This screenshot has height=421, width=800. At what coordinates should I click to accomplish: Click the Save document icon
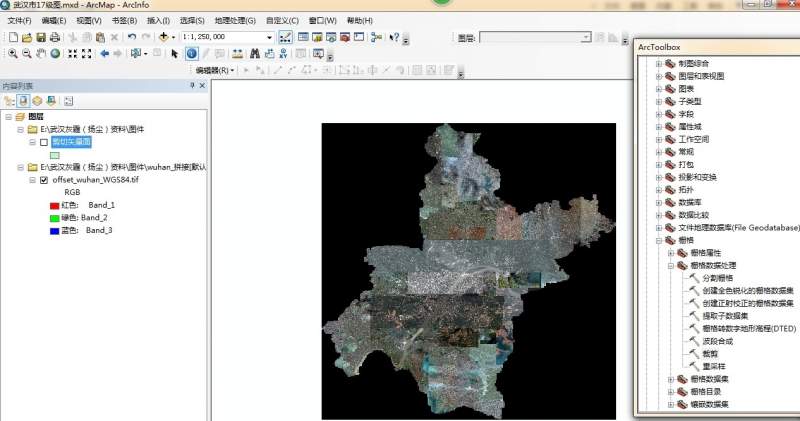tap(41, 37)
